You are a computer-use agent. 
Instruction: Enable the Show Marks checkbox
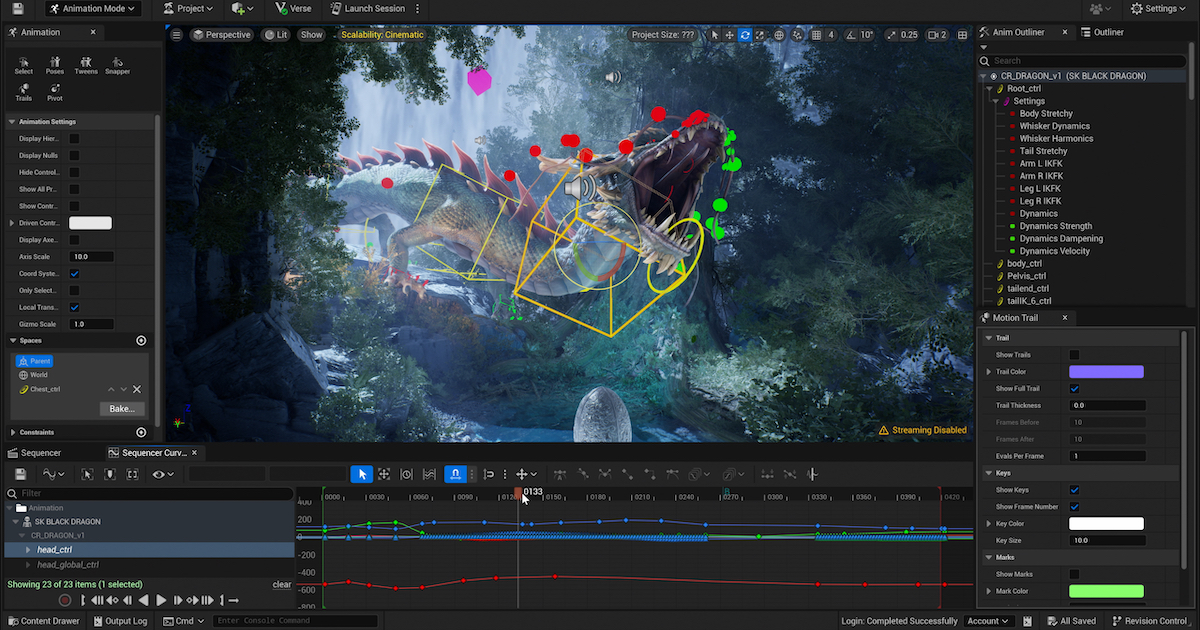1074,574
